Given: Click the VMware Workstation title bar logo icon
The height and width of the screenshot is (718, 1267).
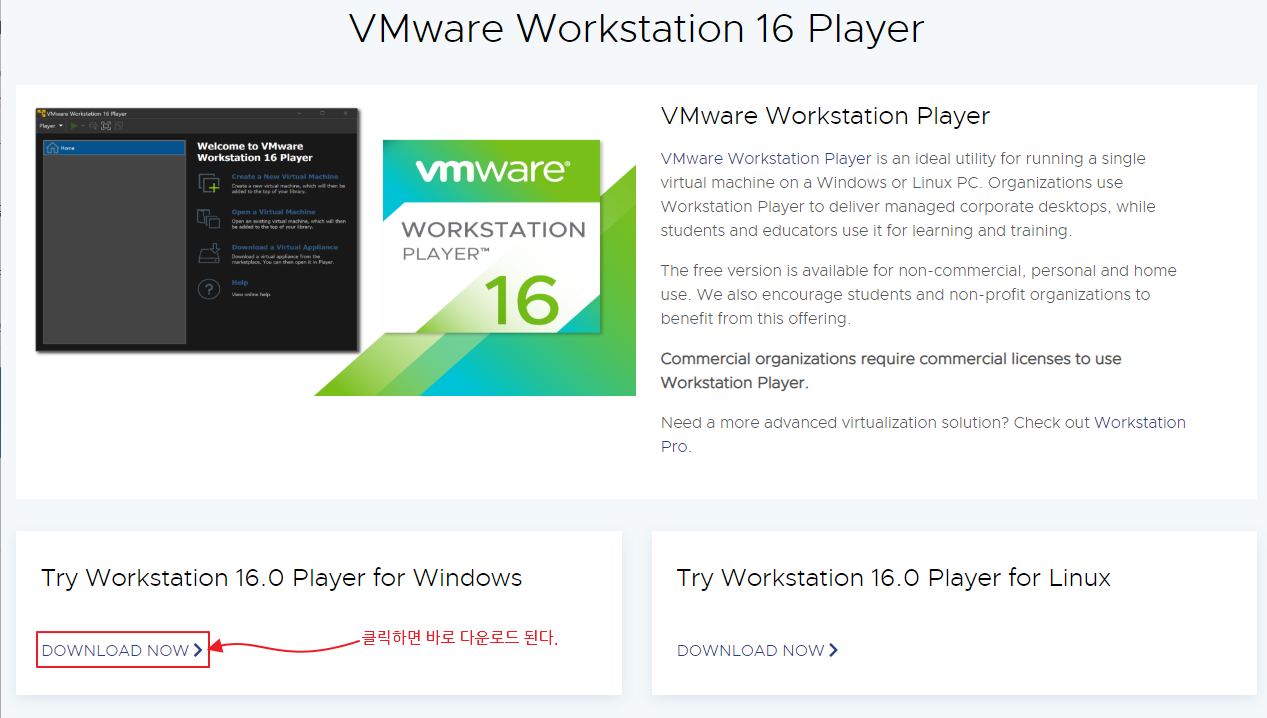Looking at the screenshot, I should click(43, 112).
